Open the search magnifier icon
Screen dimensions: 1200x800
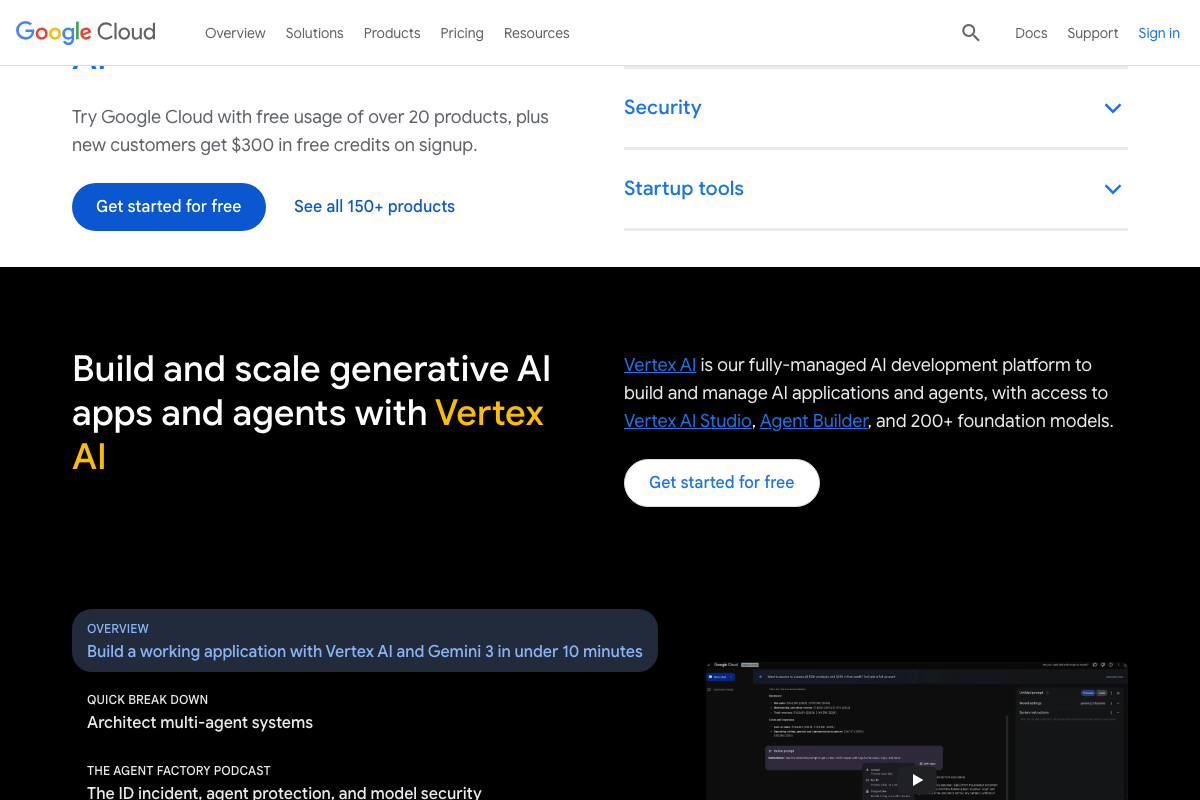pyautogui.click(x=971, y=33)
